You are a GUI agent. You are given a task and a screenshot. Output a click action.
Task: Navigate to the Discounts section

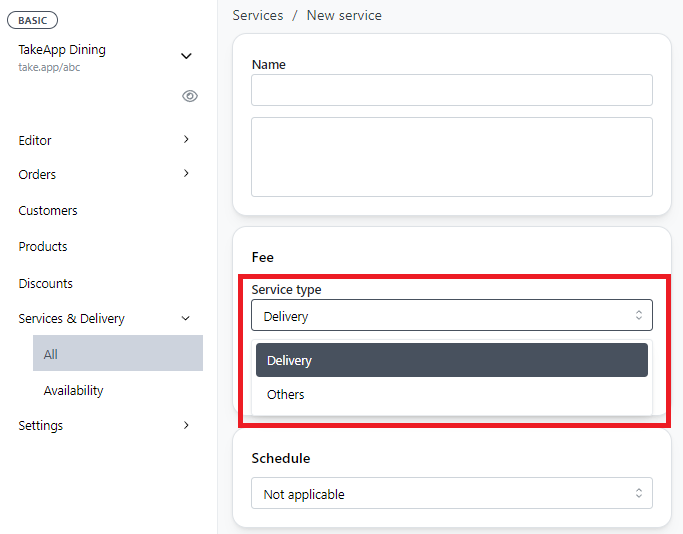tap(46, 284)
